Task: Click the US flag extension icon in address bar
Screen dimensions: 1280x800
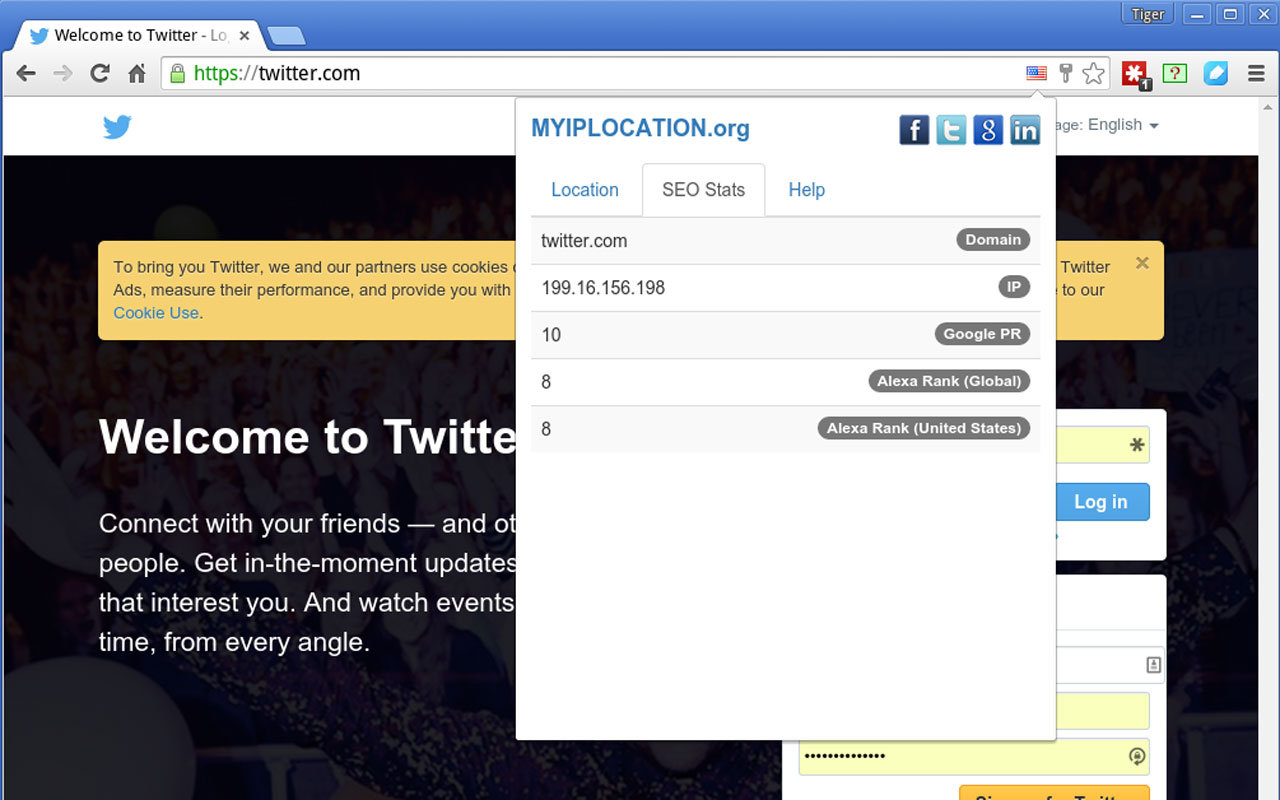Action: point(1036,73)
